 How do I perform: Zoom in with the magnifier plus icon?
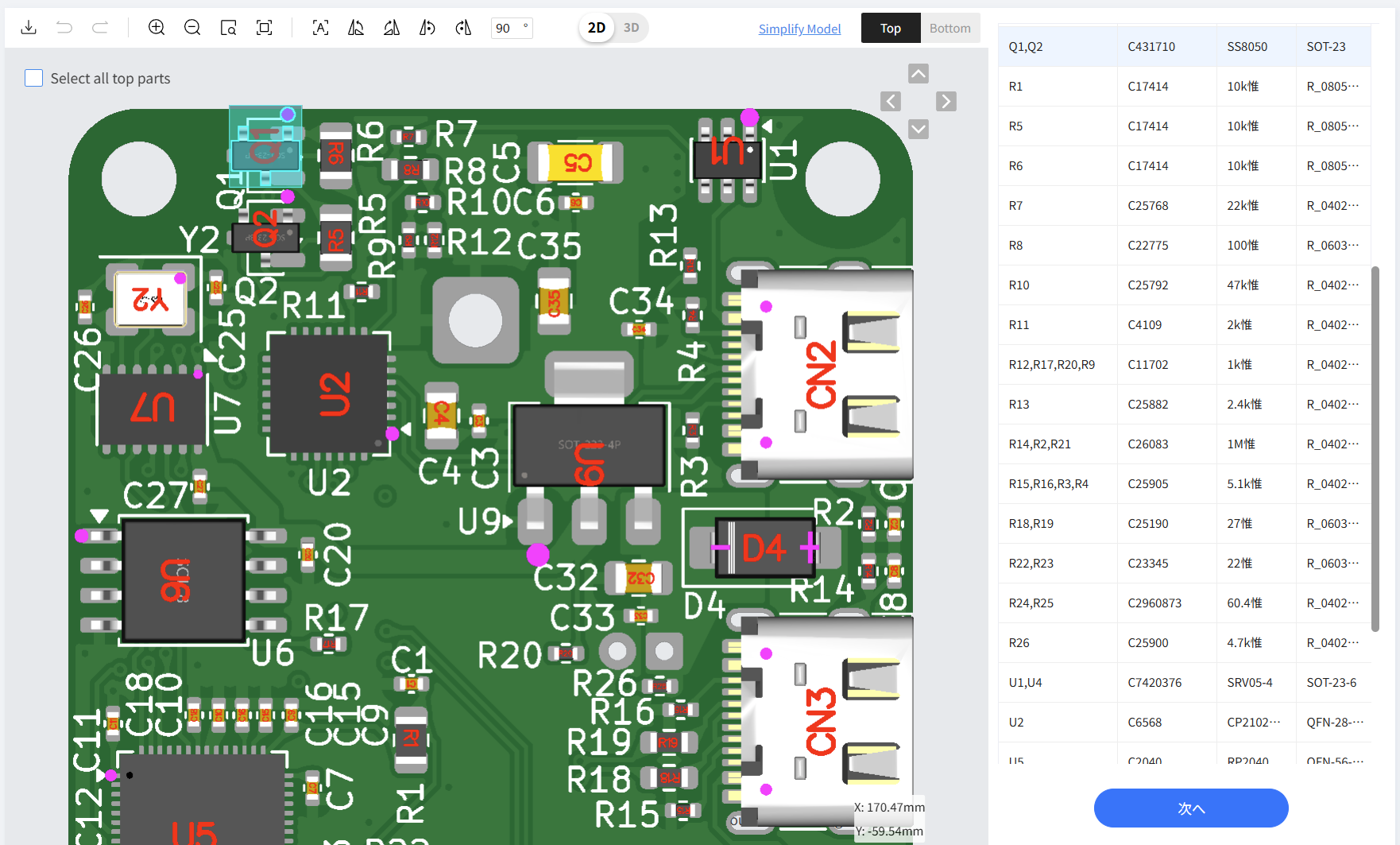[x=157, y=28]
